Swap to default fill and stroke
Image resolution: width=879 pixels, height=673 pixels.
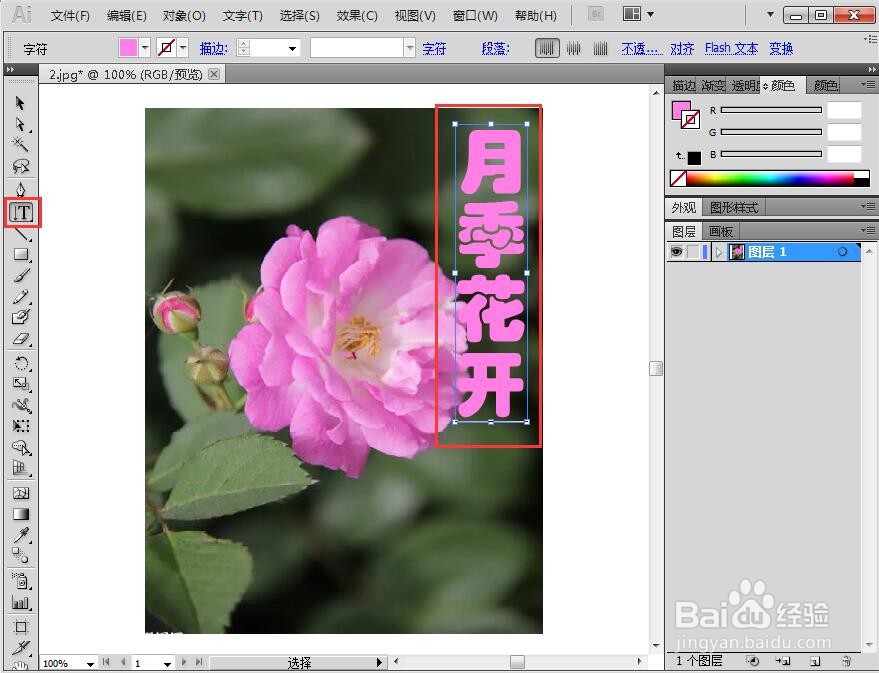pos(679,156)
